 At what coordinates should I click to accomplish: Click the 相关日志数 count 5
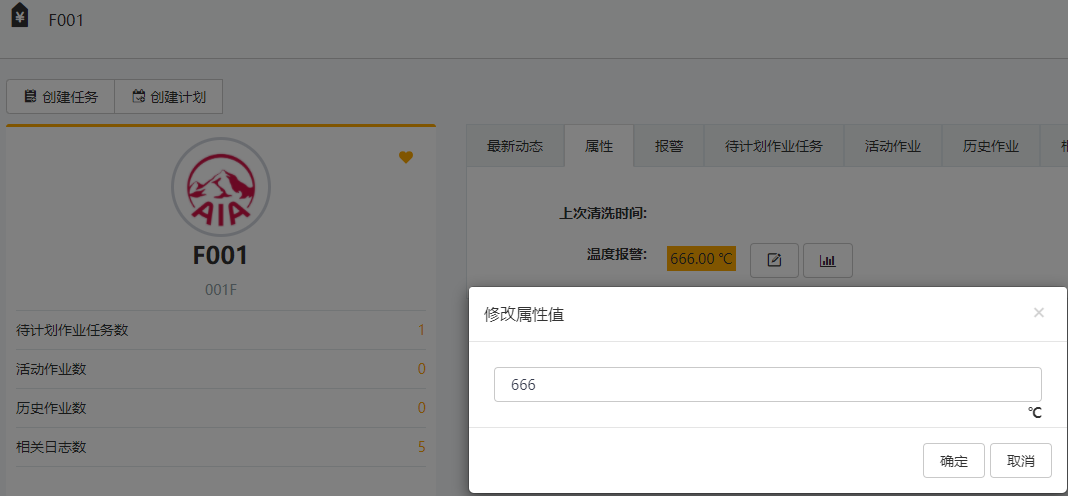pyautogui.click(x=421, y=447)
